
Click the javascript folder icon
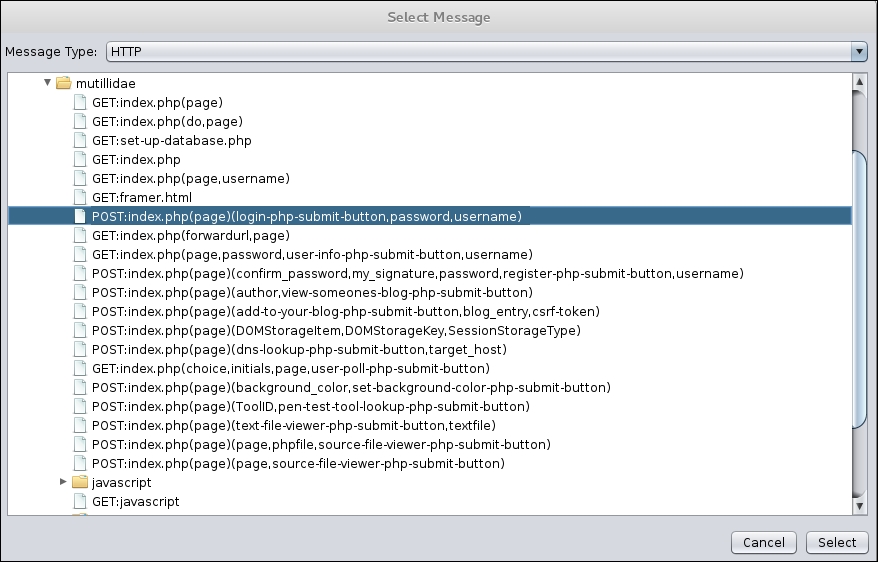click(x=81, y=482)
